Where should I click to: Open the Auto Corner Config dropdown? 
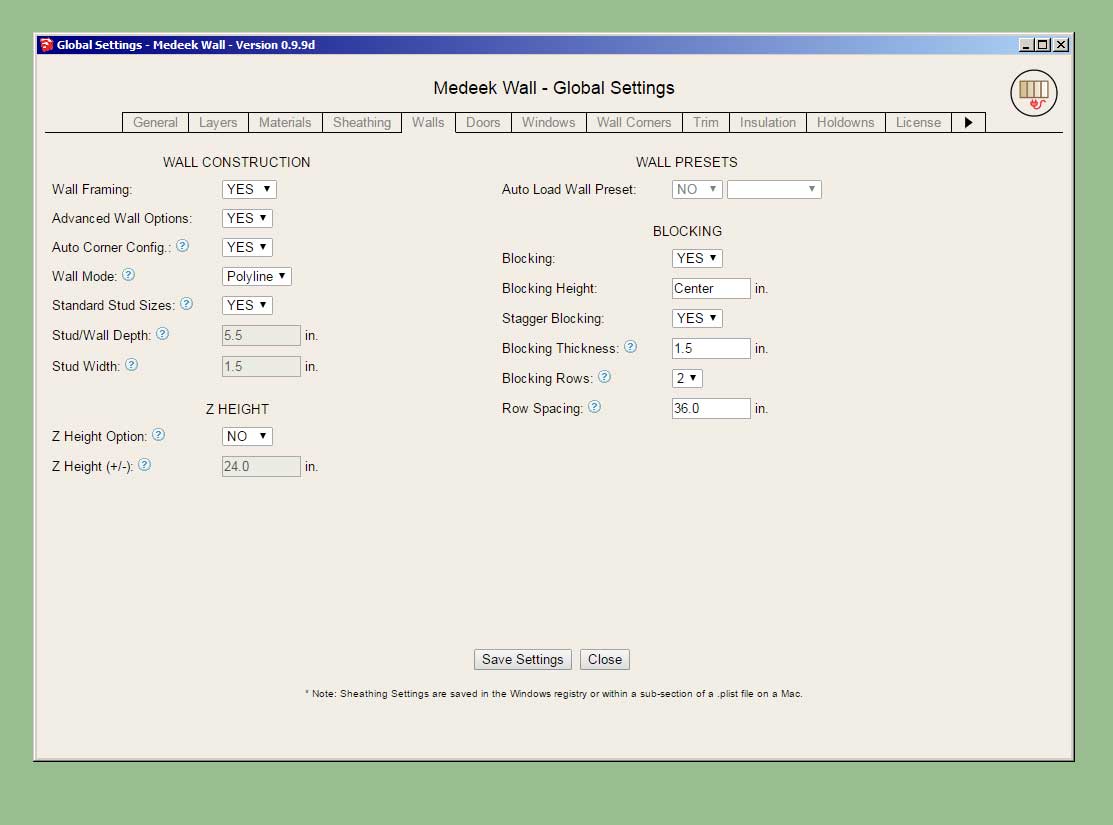tap(247, 247)
